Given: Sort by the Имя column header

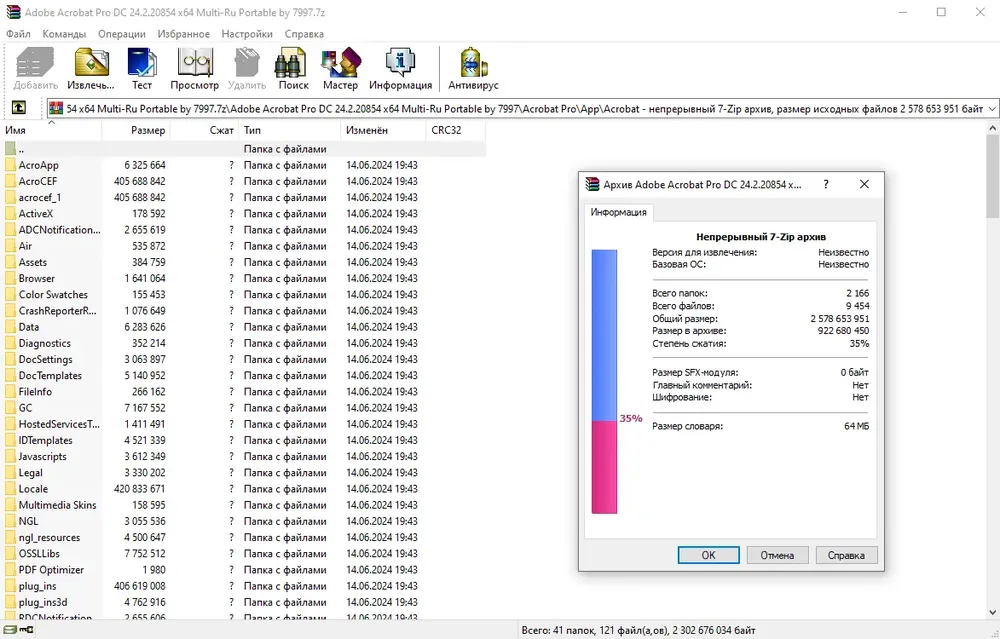Looking at the screenshot, I should click(x=51, y=130).
